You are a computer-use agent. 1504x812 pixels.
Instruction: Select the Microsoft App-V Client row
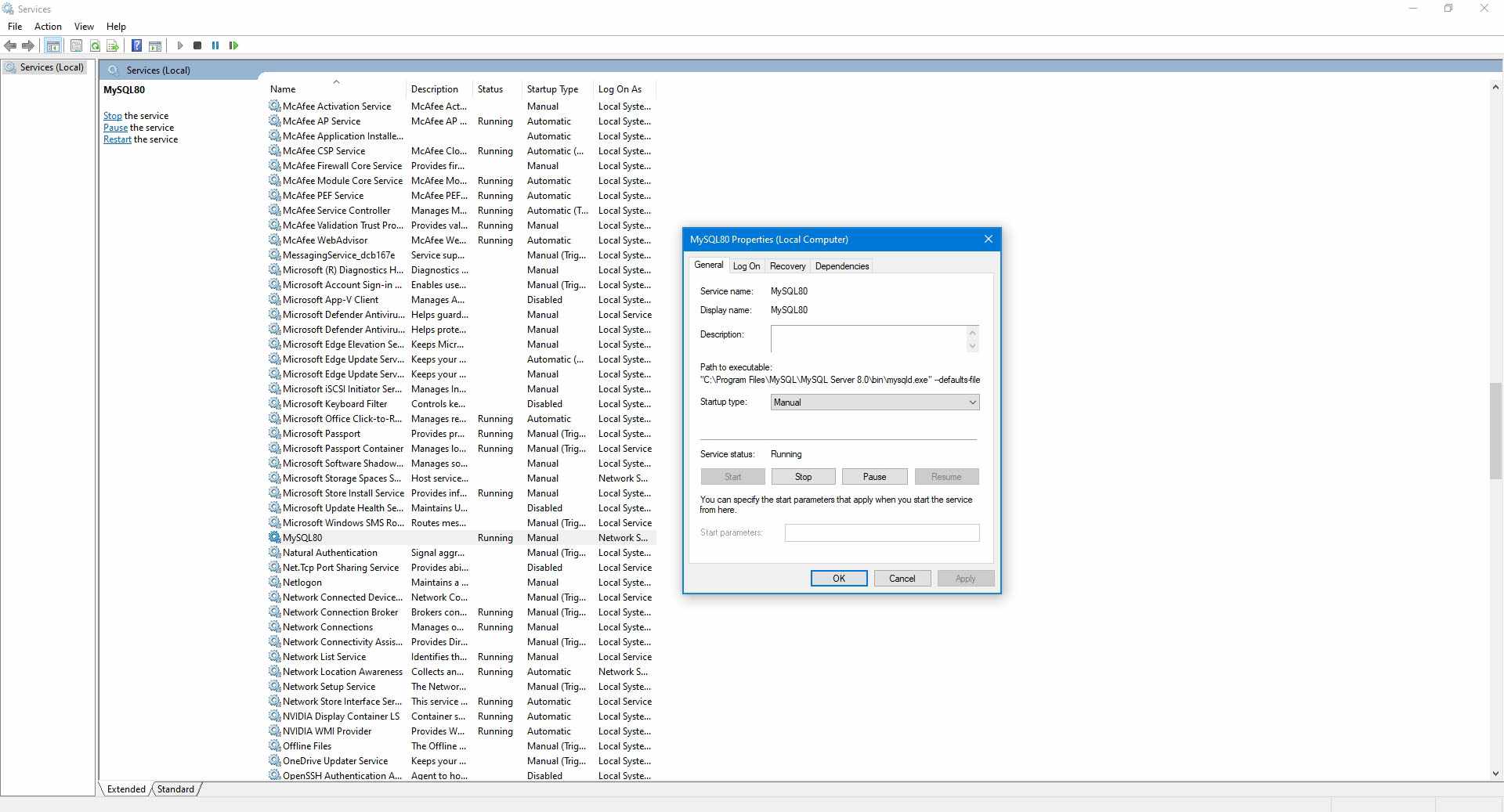pos(461,299)
